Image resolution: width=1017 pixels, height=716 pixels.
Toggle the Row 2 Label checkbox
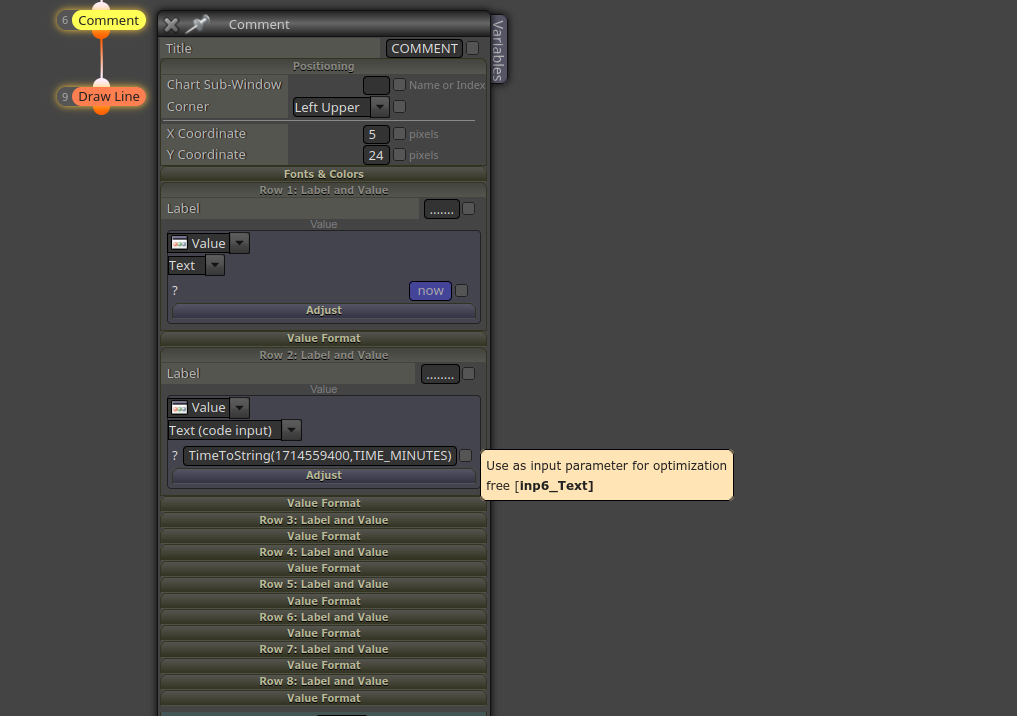point(469,374)
